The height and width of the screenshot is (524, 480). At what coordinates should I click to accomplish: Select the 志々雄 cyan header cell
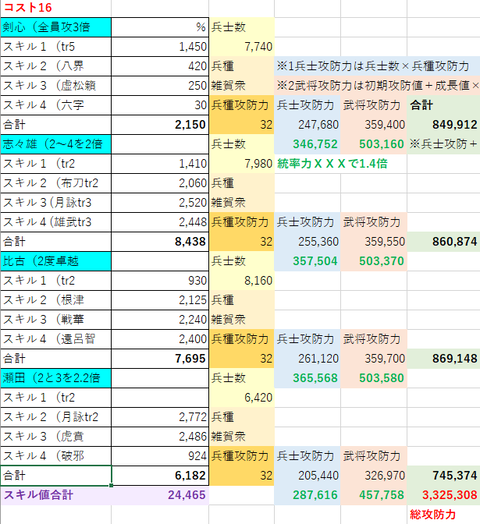coord(56,144)
